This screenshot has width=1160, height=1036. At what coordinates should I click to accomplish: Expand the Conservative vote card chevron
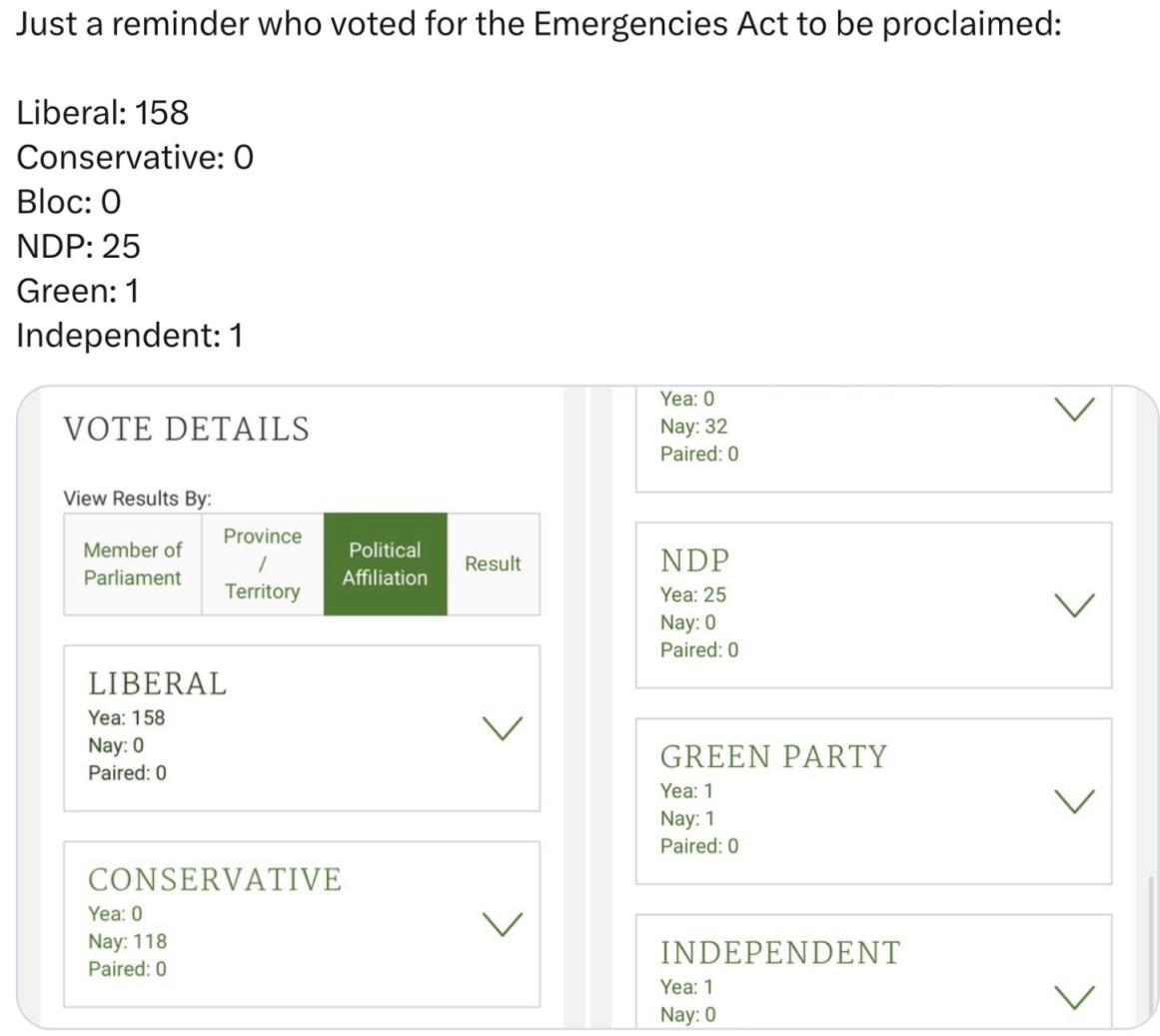coord(503,924)
